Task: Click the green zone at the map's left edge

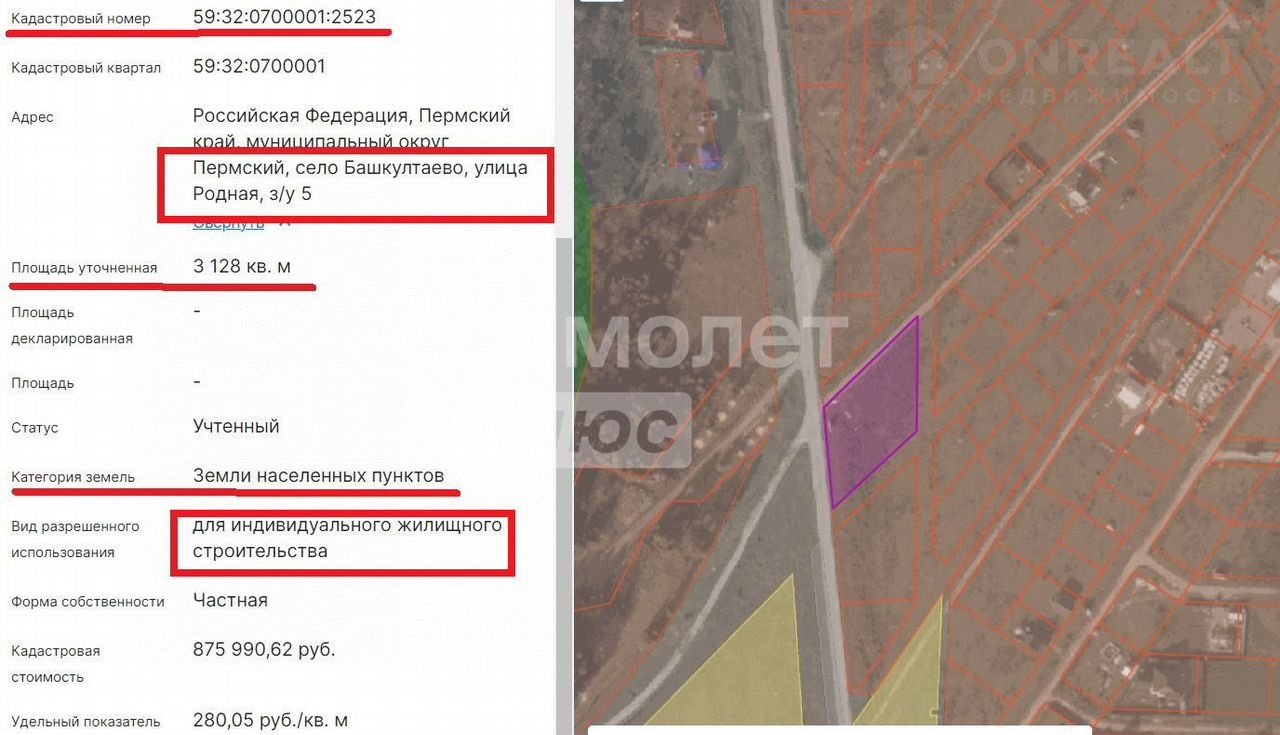Action: 581,280
